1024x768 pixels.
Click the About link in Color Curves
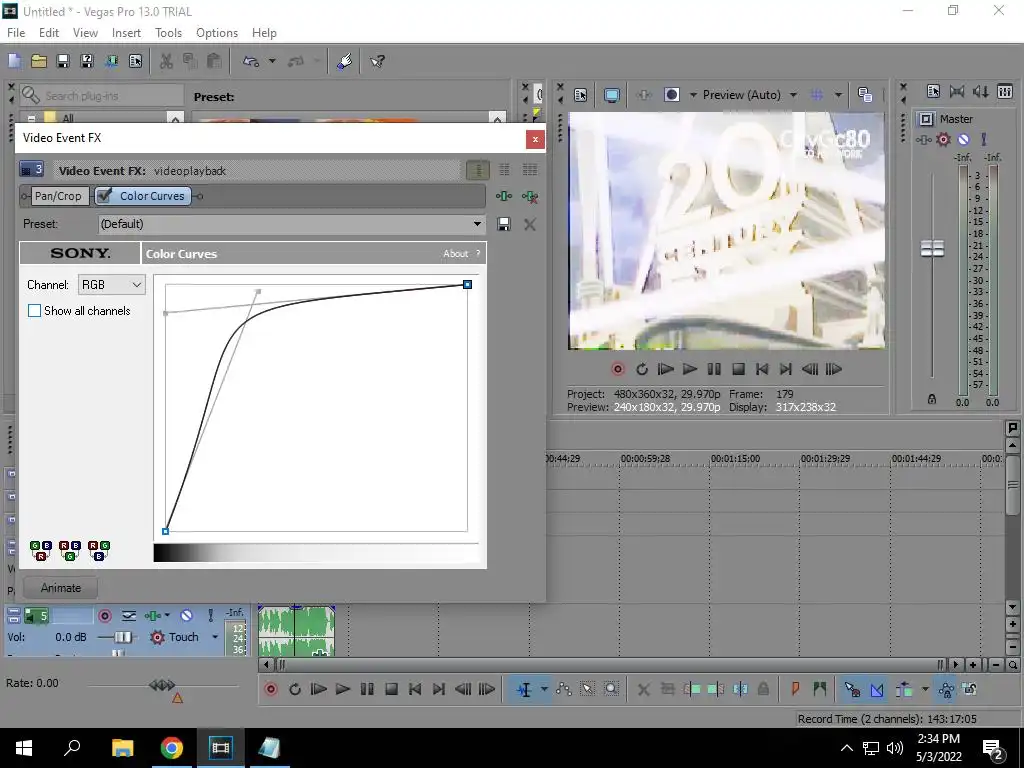click(x=456, y=253)
